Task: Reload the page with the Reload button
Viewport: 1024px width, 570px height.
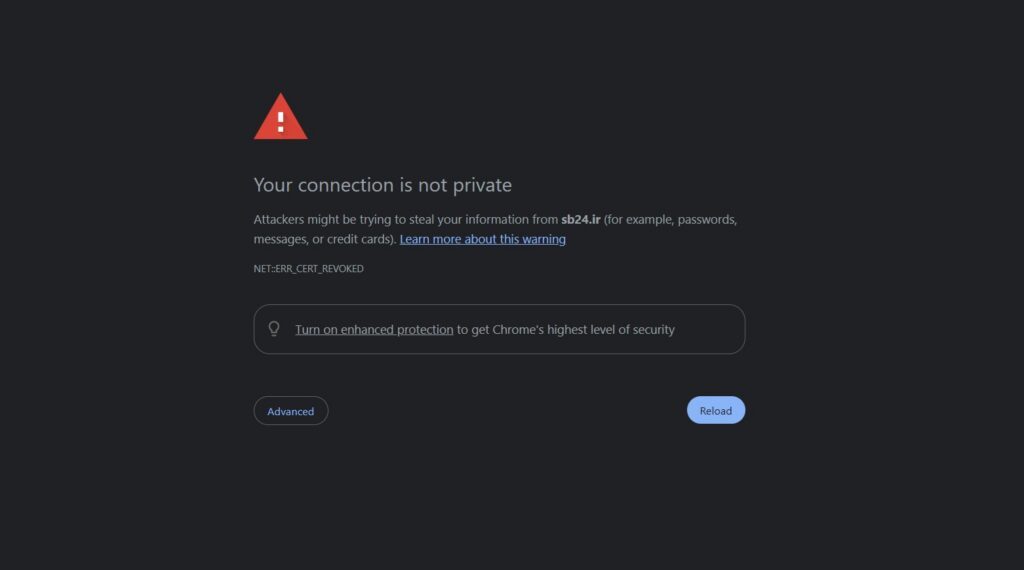Action: 716,410
